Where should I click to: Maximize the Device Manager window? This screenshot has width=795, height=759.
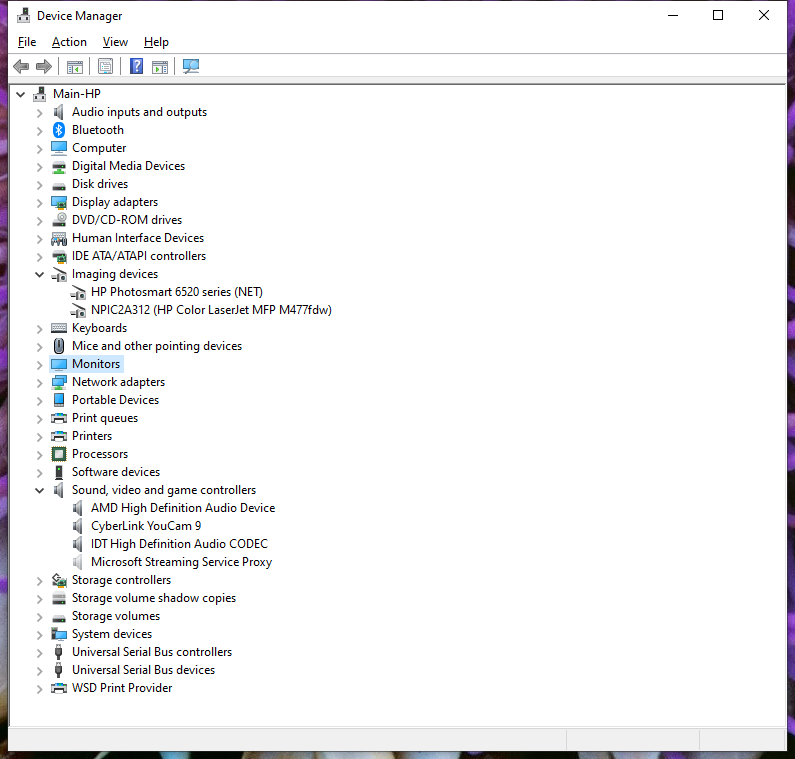point(718,16)
